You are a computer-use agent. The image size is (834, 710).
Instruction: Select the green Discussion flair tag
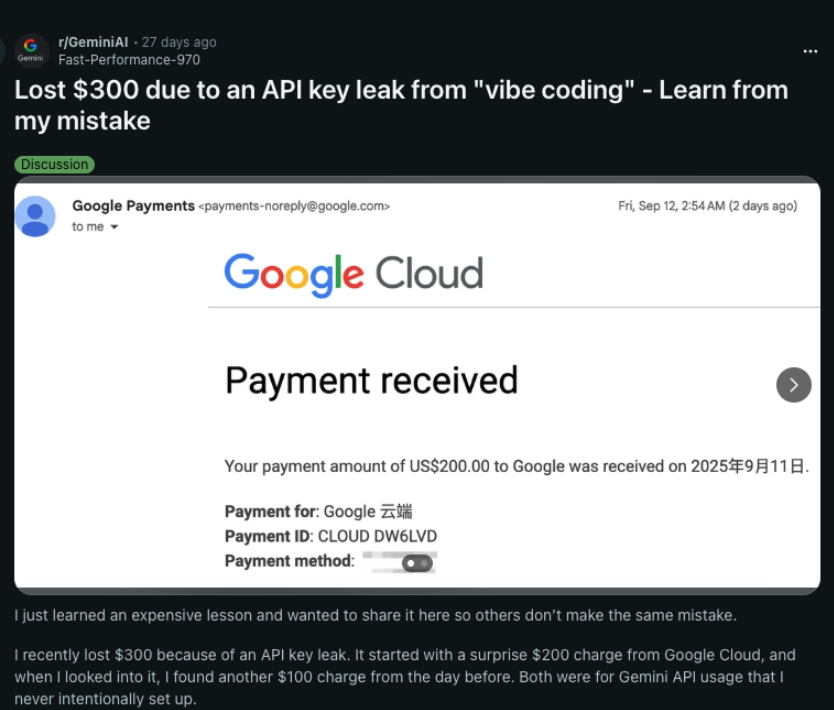click(55, 164)
